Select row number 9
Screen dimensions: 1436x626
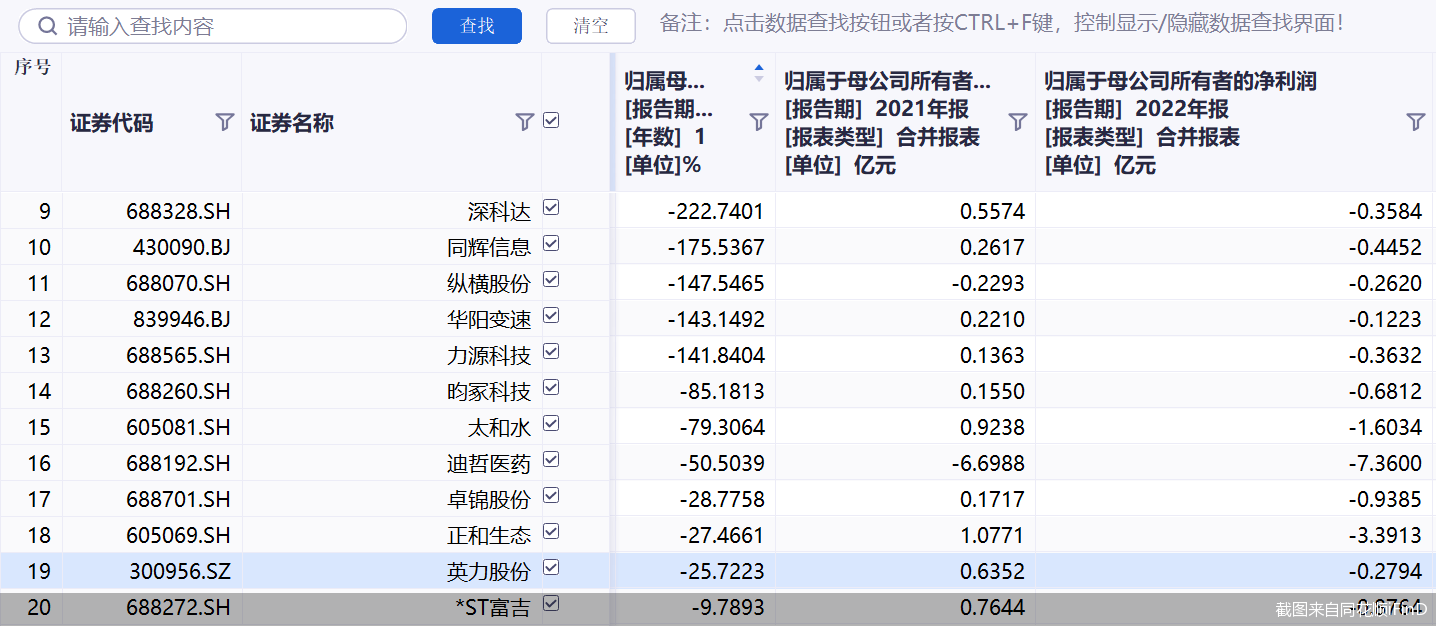(x=44, y=211)
